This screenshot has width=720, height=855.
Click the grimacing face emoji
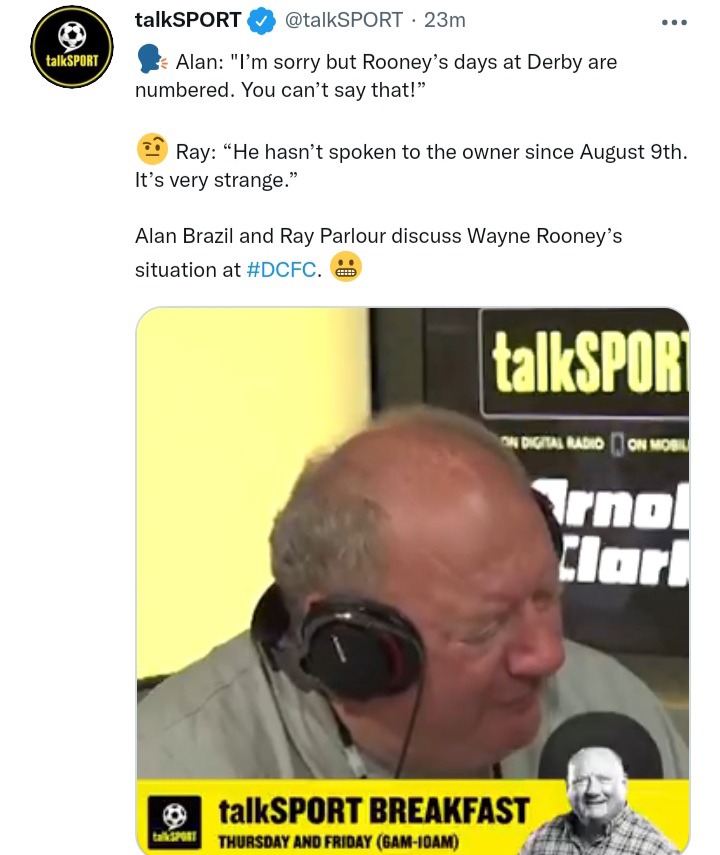coord(346,266)
